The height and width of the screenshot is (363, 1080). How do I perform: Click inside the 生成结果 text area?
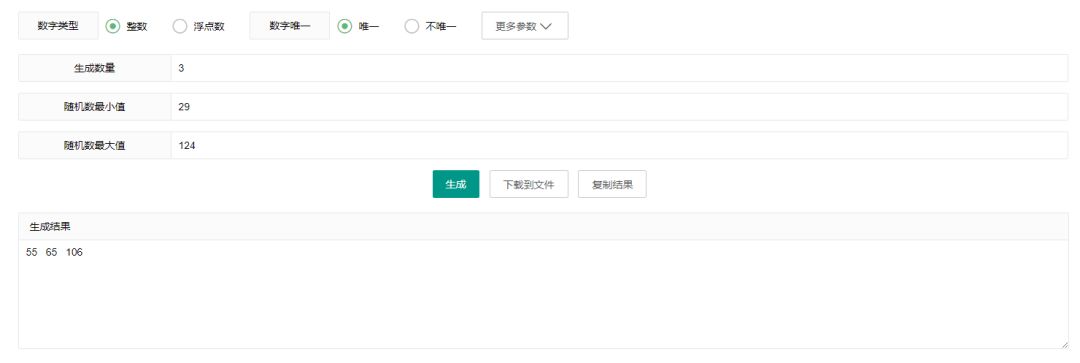[x=543, y=294]
